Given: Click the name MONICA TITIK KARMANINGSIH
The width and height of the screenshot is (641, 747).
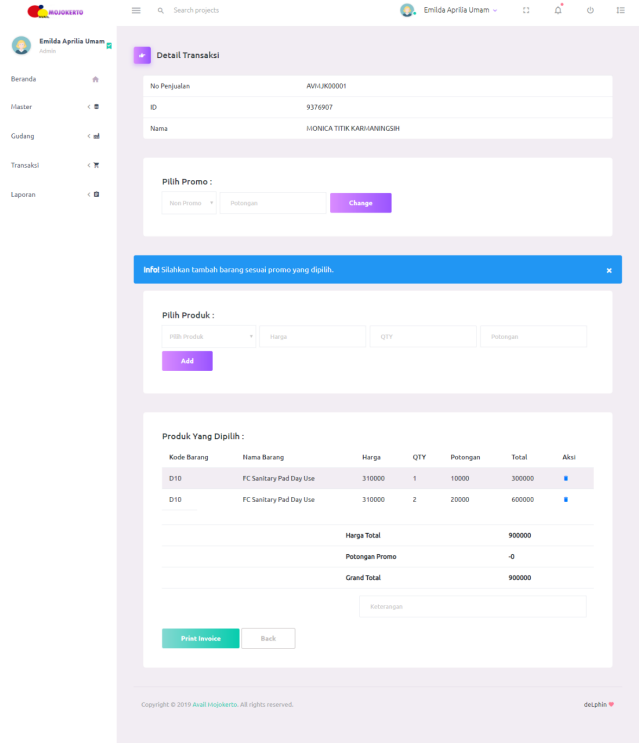Looking at the screenshot, I should click(353, 129).
